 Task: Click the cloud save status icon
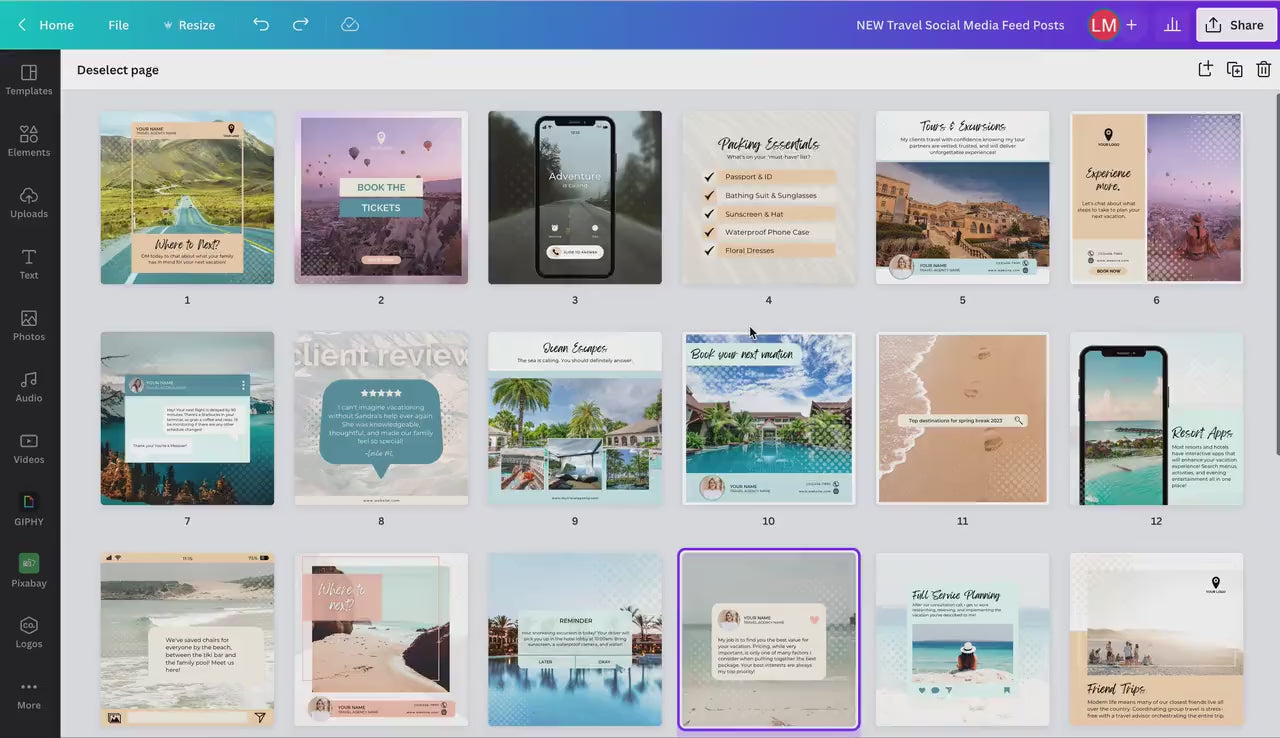coord(350,25)
